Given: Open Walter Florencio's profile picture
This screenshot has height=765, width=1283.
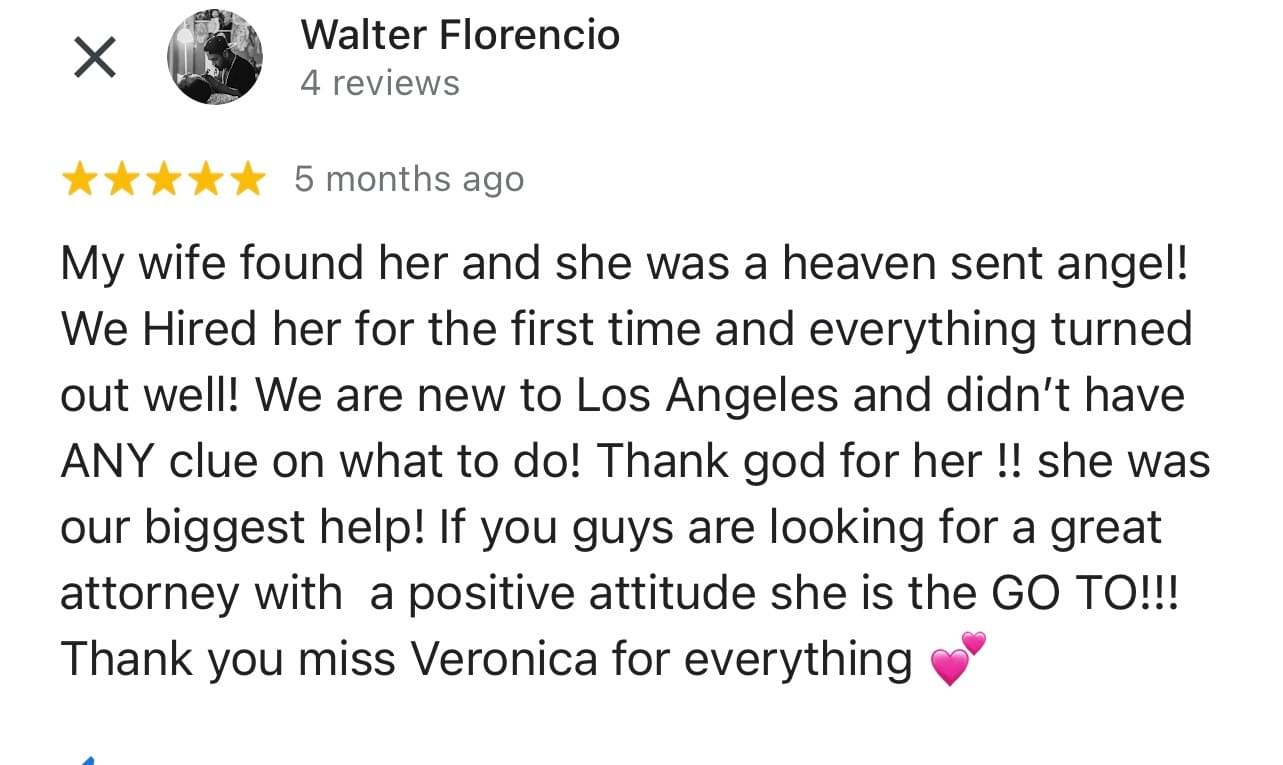Looking at the screenshot, I should pyautogui.click(x=215, y=58).
